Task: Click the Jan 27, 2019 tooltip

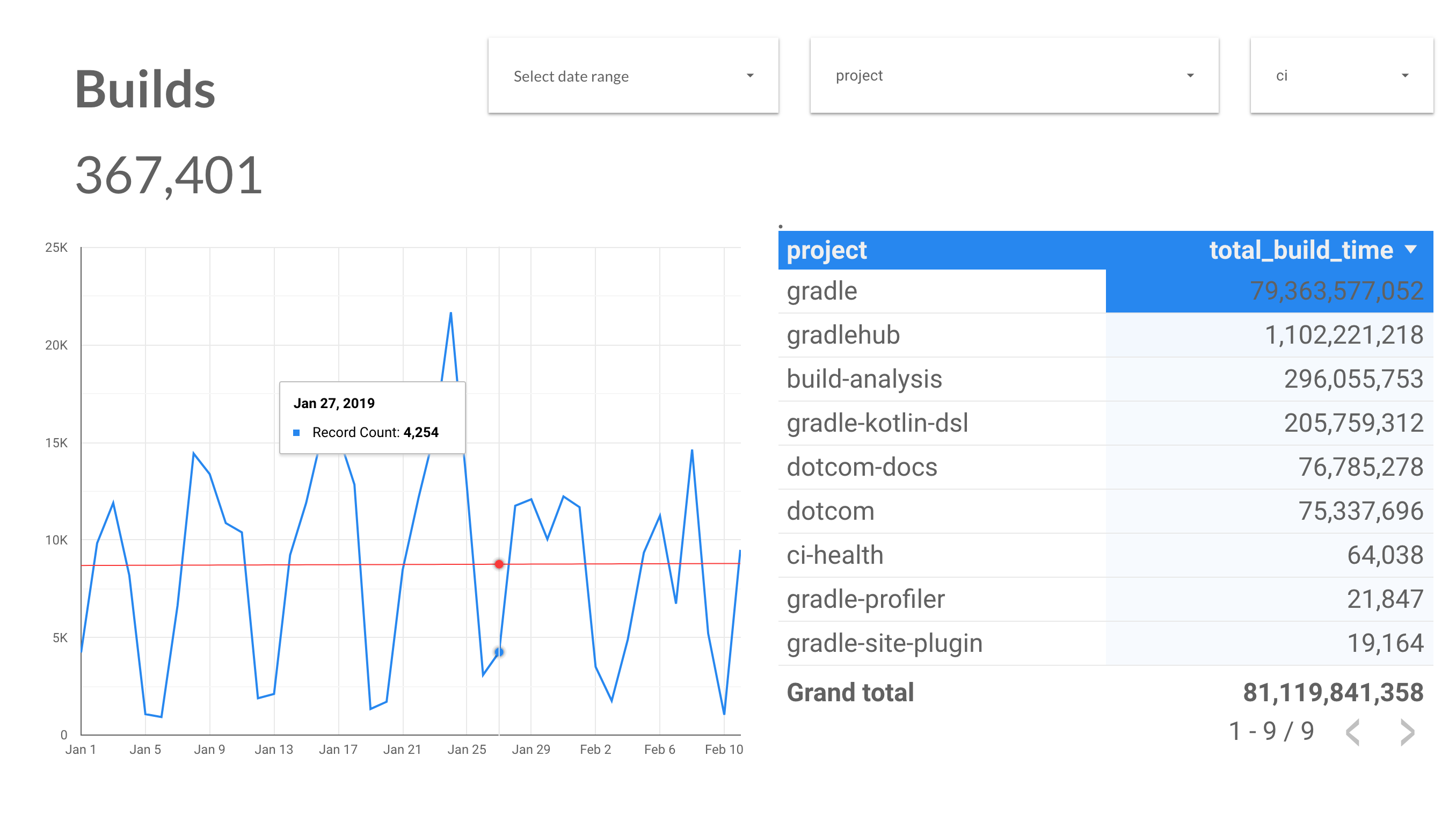Action: click(372, 418)
